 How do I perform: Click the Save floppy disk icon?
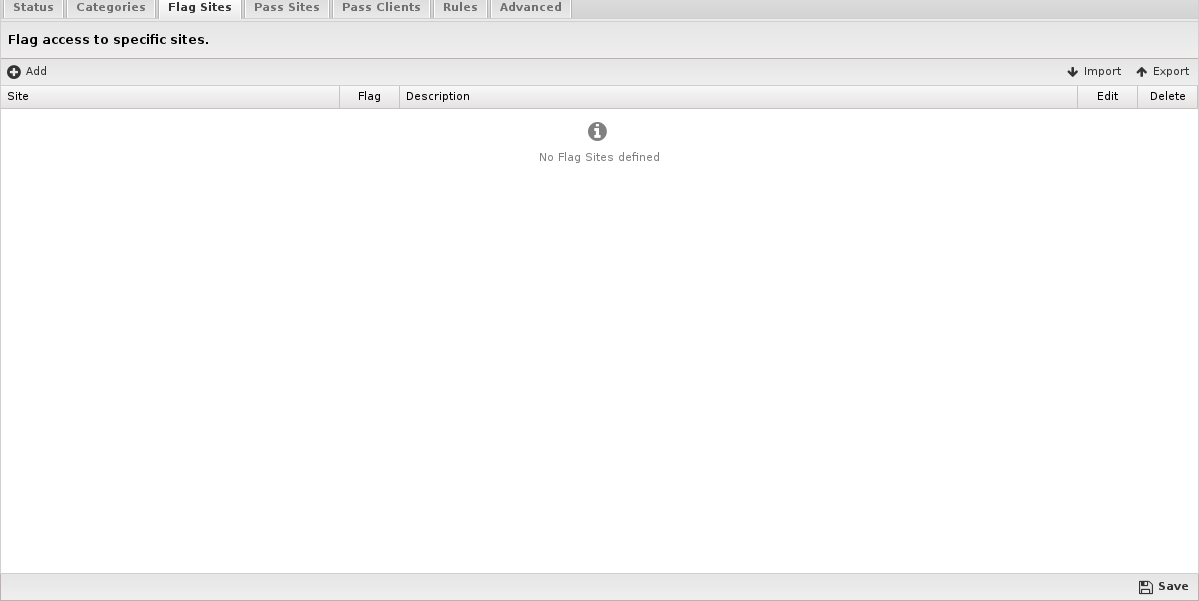point(1145,587)
